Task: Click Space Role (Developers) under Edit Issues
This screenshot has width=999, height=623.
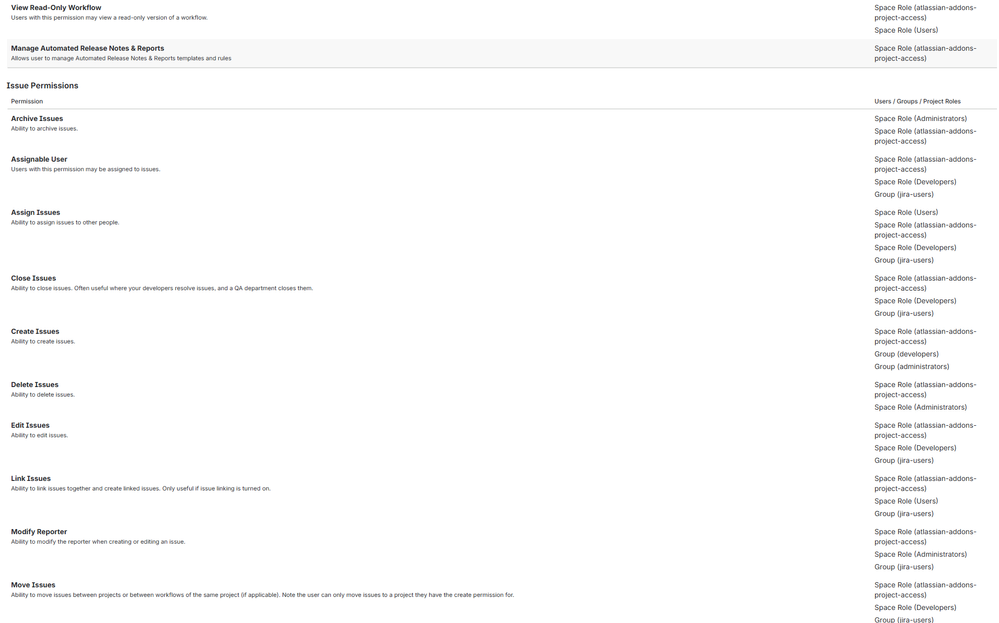Action: tap(915, 446)
